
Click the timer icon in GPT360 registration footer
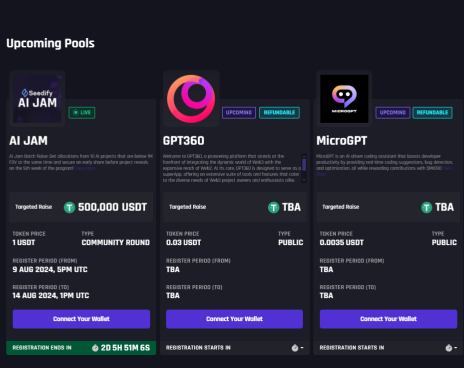point(295,348)
